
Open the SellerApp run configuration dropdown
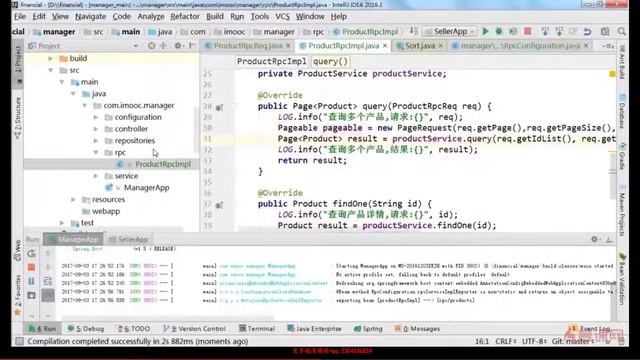(x=451, y=31)
